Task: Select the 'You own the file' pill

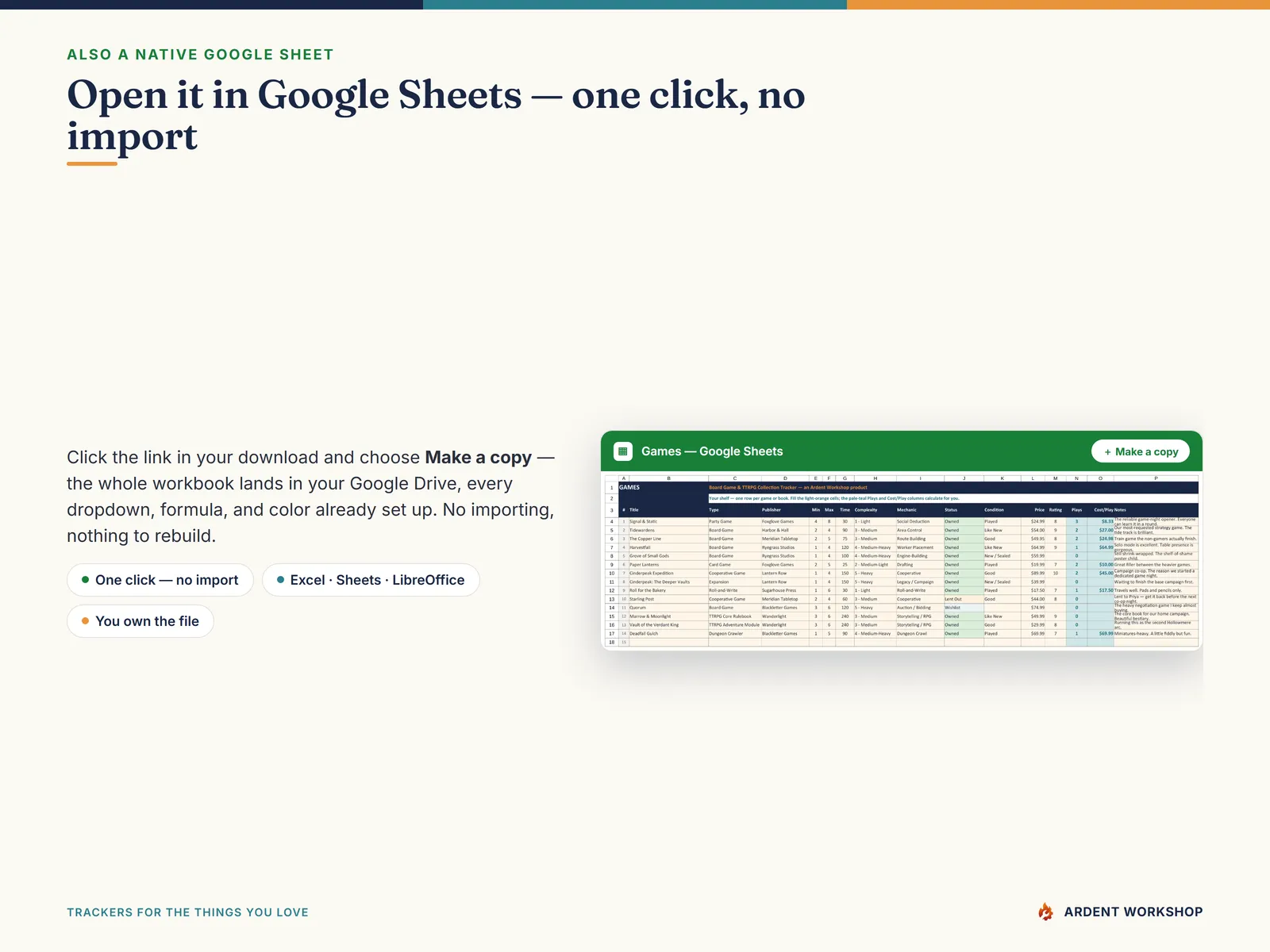Action: click(x=140, y=621)
